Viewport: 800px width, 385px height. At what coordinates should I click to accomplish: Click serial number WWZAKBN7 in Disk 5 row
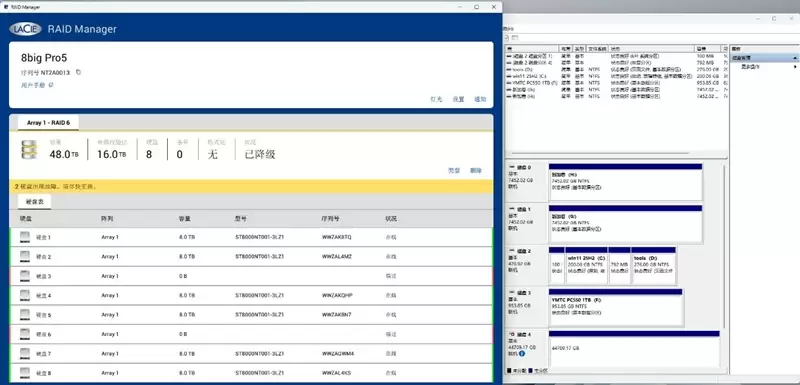(337, 315)
